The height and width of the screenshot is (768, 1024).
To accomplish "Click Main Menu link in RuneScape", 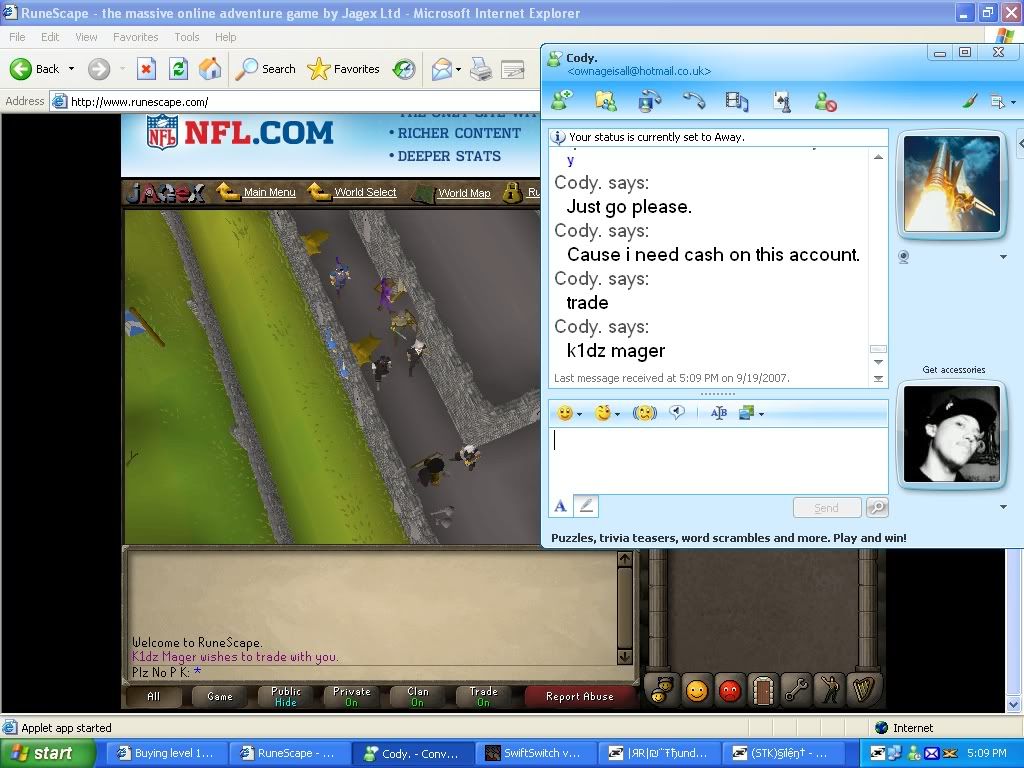I will coord(269,192).
